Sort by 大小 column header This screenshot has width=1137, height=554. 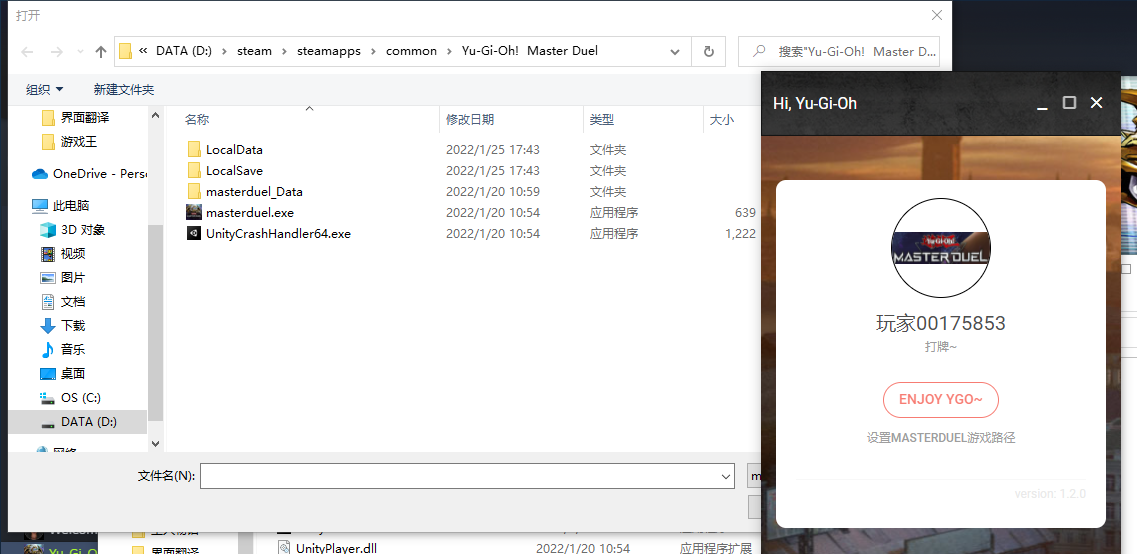click(x=722, y=120)
